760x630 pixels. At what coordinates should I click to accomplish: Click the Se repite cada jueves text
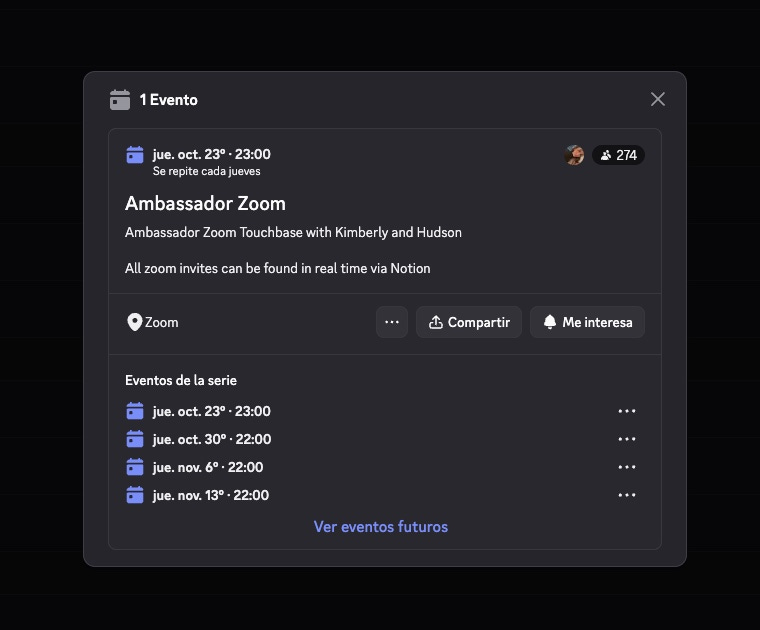coord(206,171)
